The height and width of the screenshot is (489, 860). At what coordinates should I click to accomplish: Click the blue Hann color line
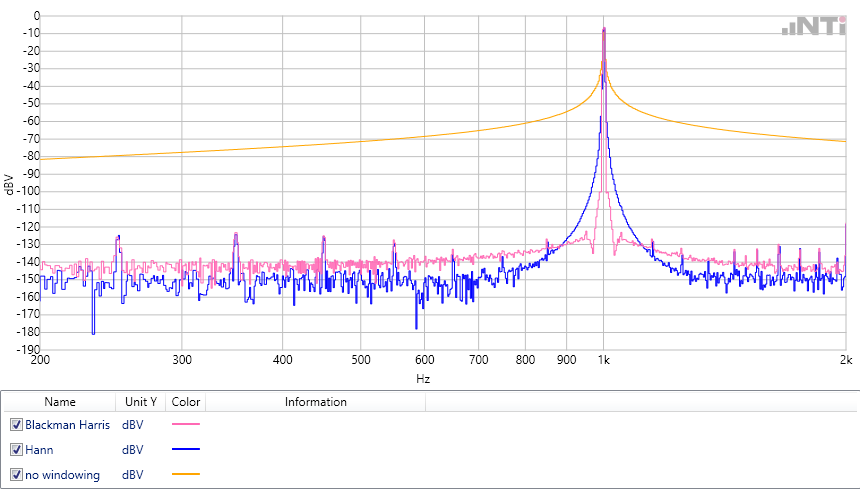point(186,450)
